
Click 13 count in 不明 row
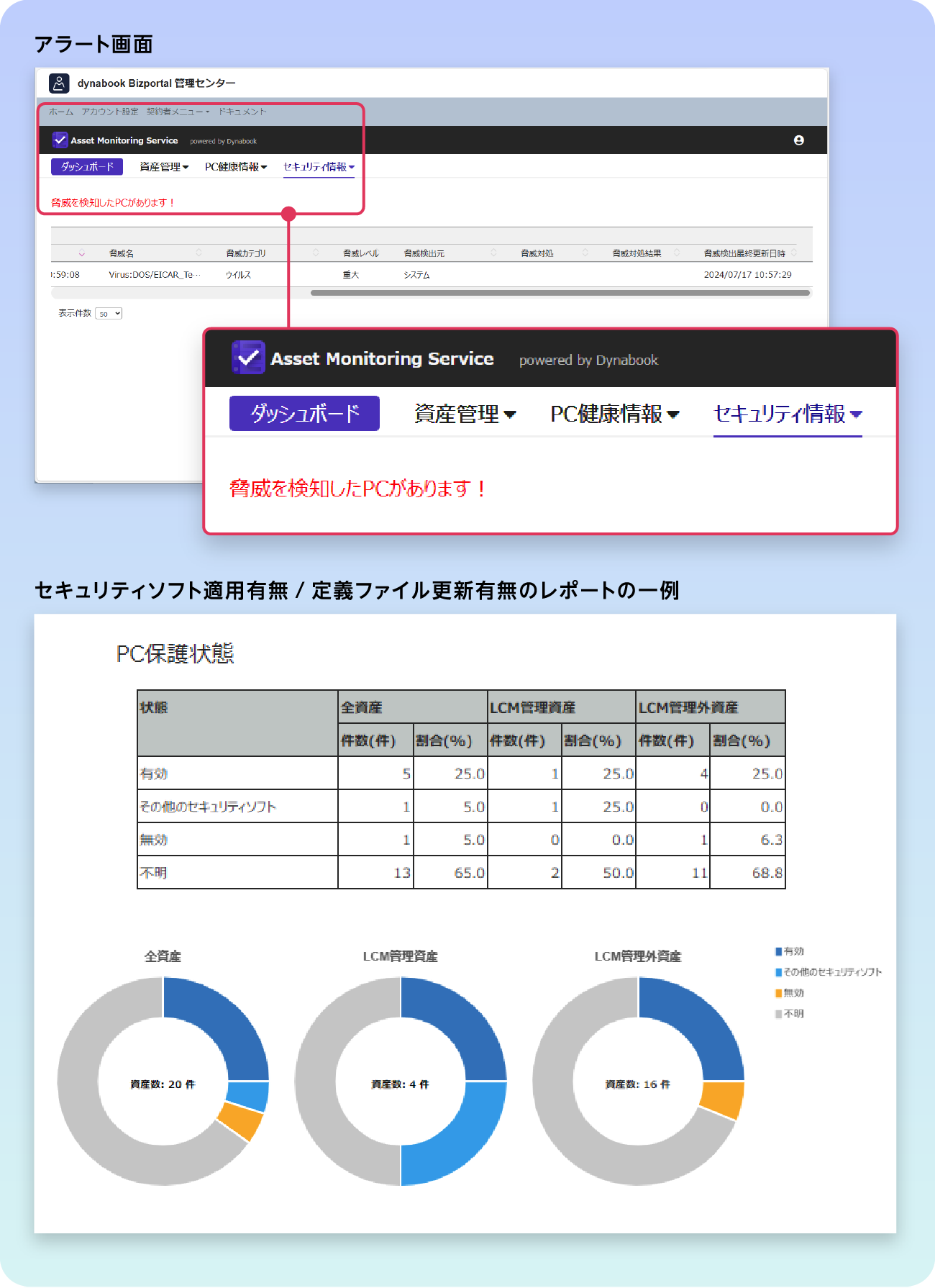(402, 873)
